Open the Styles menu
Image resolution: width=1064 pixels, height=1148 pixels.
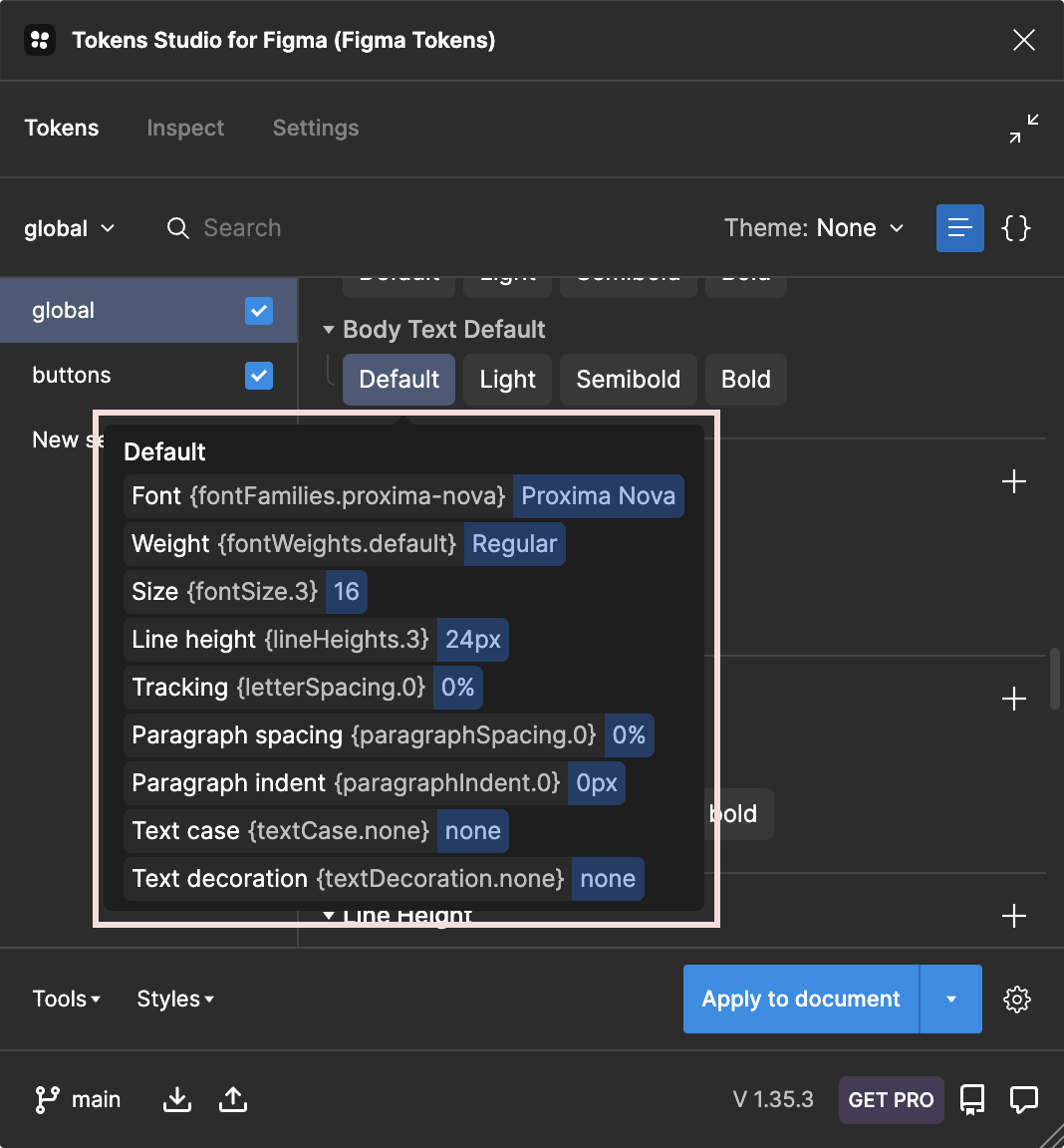click(175, 999)
